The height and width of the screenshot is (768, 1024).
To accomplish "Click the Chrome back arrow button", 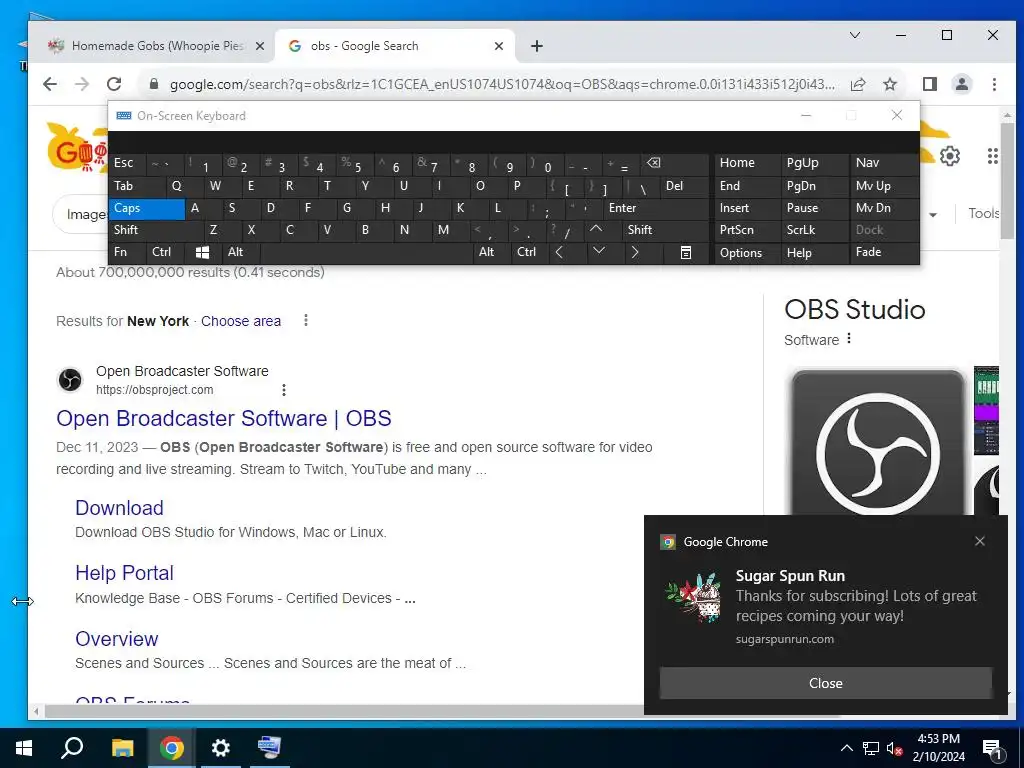I will [50, 84].
